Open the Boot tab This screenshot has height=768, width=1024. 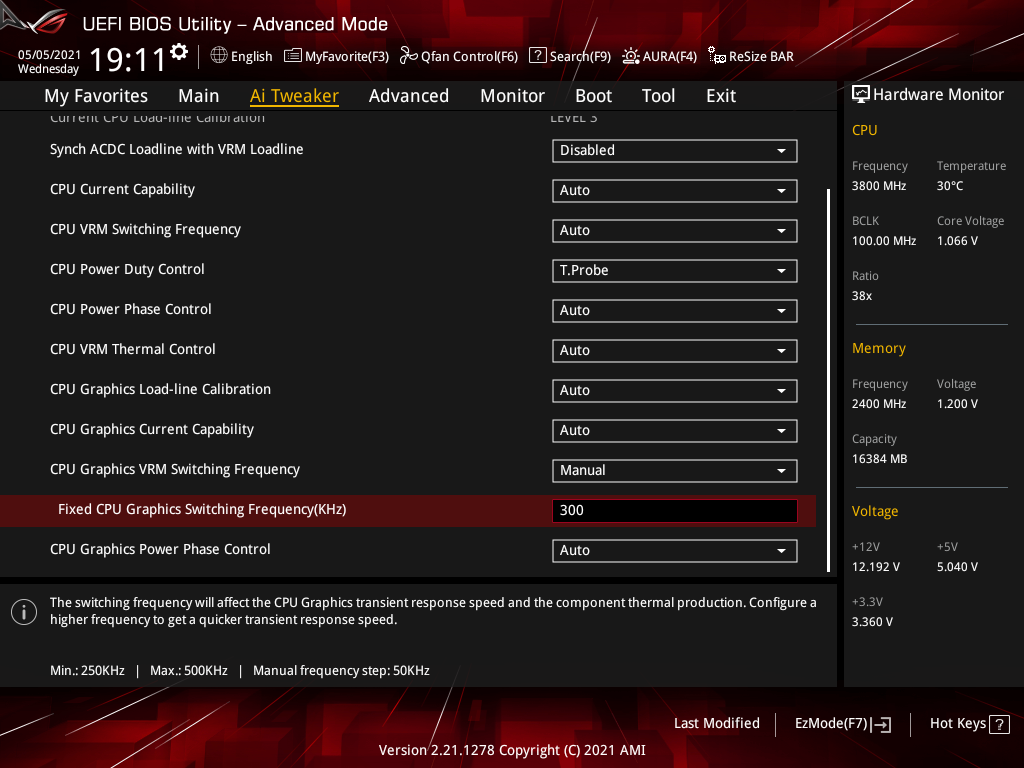coord(593,96)
